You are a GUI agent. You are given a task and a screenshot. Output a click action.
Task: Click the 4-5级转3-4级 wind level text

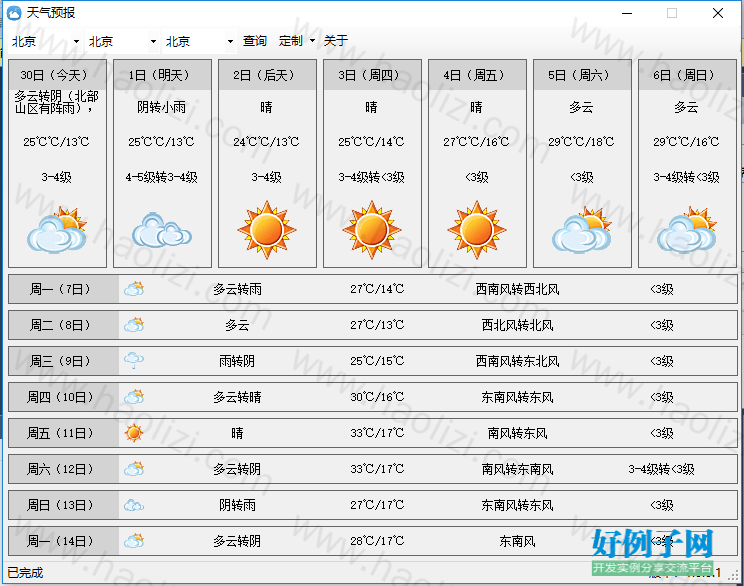161,177
